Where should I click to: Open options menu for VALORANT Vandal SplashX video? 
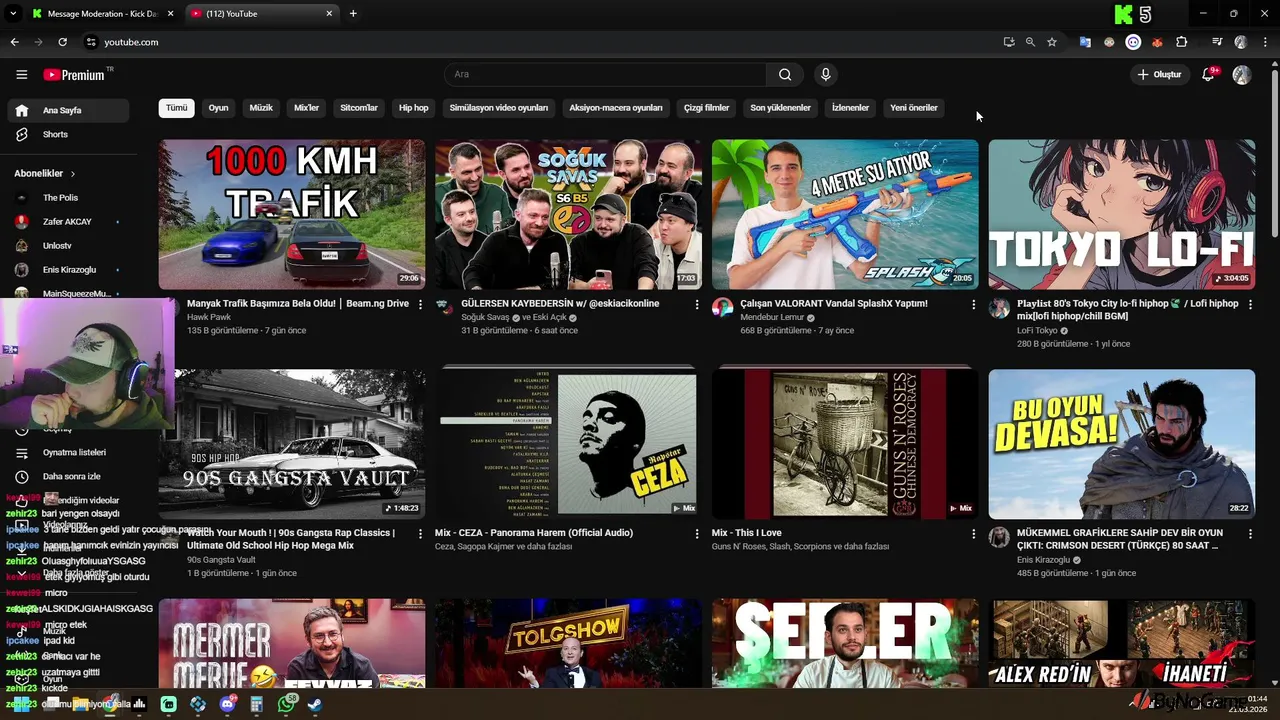pyautogui.click(x=974, y=304)
